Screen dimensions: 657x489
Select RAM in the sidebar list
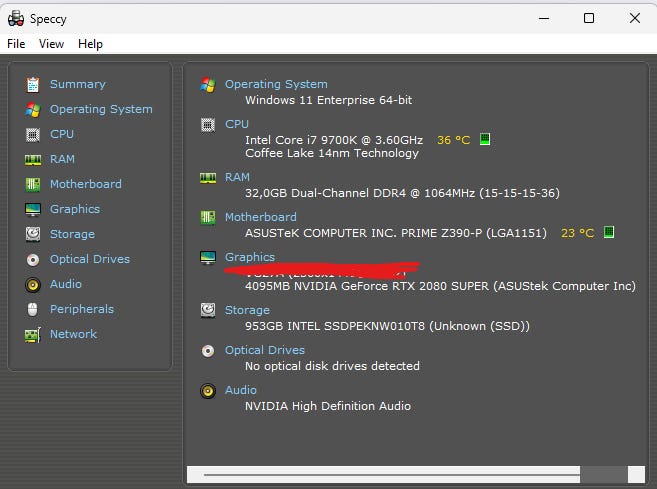(62, 159)
